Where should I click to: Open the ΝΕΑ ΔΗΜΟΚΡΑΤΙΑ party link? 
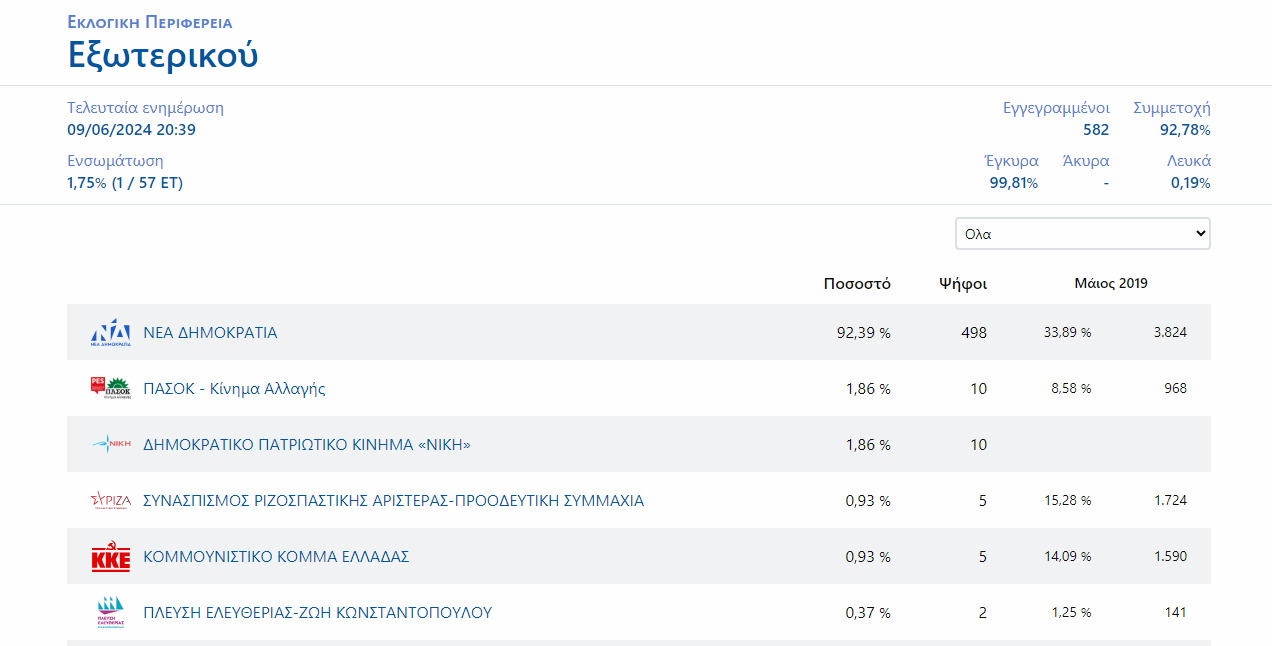(210, 333)
